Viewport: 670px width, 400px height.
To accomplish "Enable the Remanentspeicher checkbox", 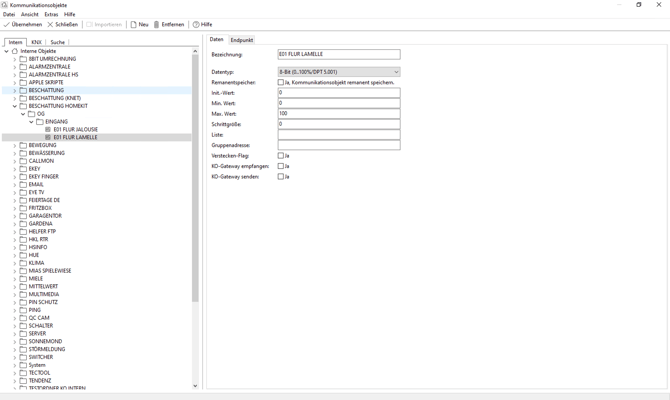I will pyautogui.click(x=281, y=83).
